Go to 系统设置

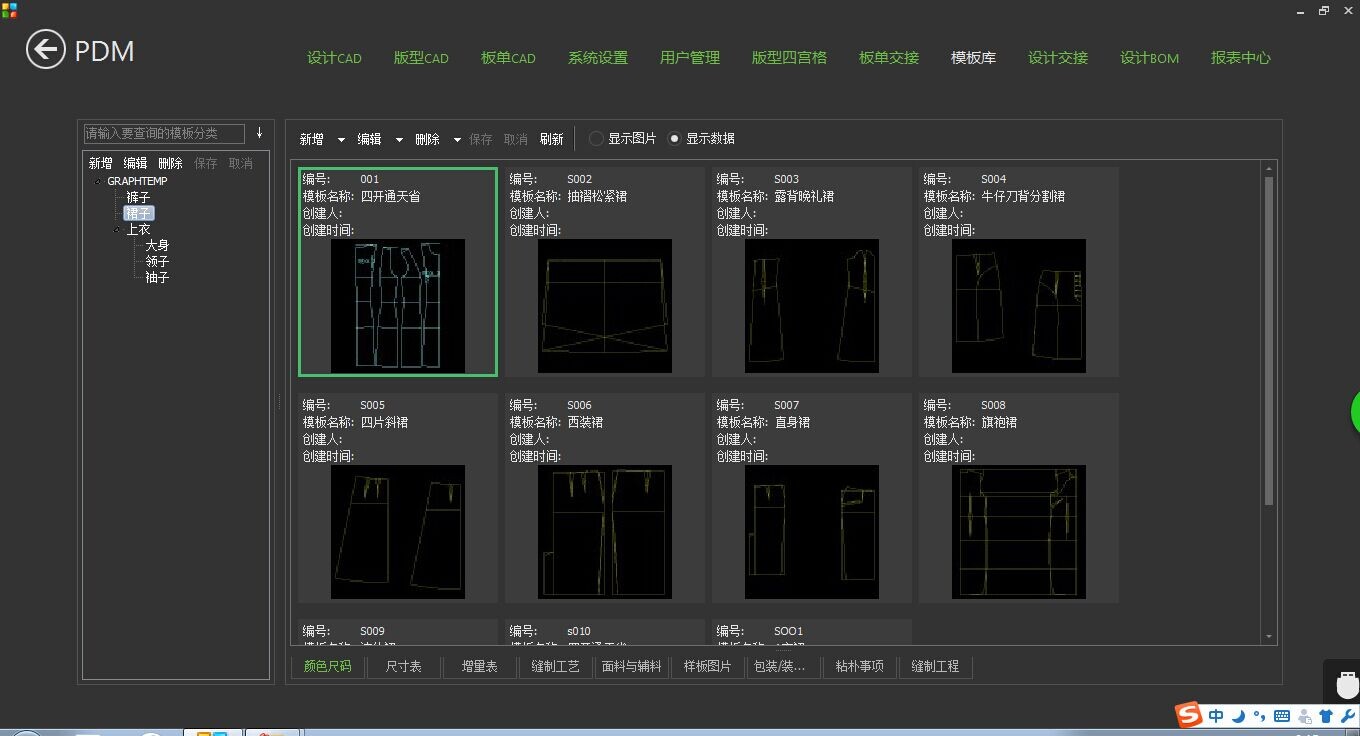598,58
